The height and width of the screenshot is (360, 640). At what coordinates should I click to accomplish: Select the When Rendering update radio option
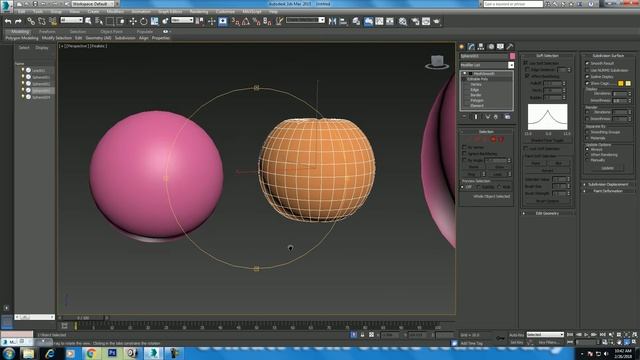[x=587, y=155]
